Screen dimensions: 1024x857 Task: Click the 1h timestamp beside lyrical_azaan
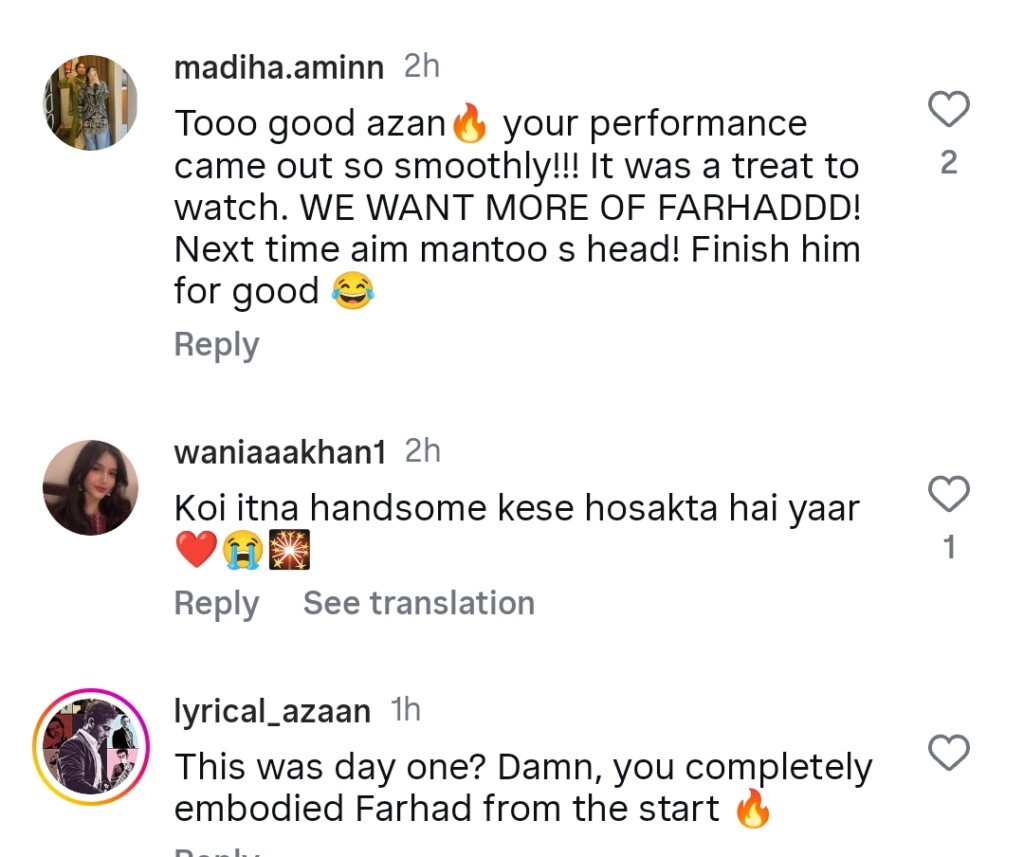tap(405, 711)
